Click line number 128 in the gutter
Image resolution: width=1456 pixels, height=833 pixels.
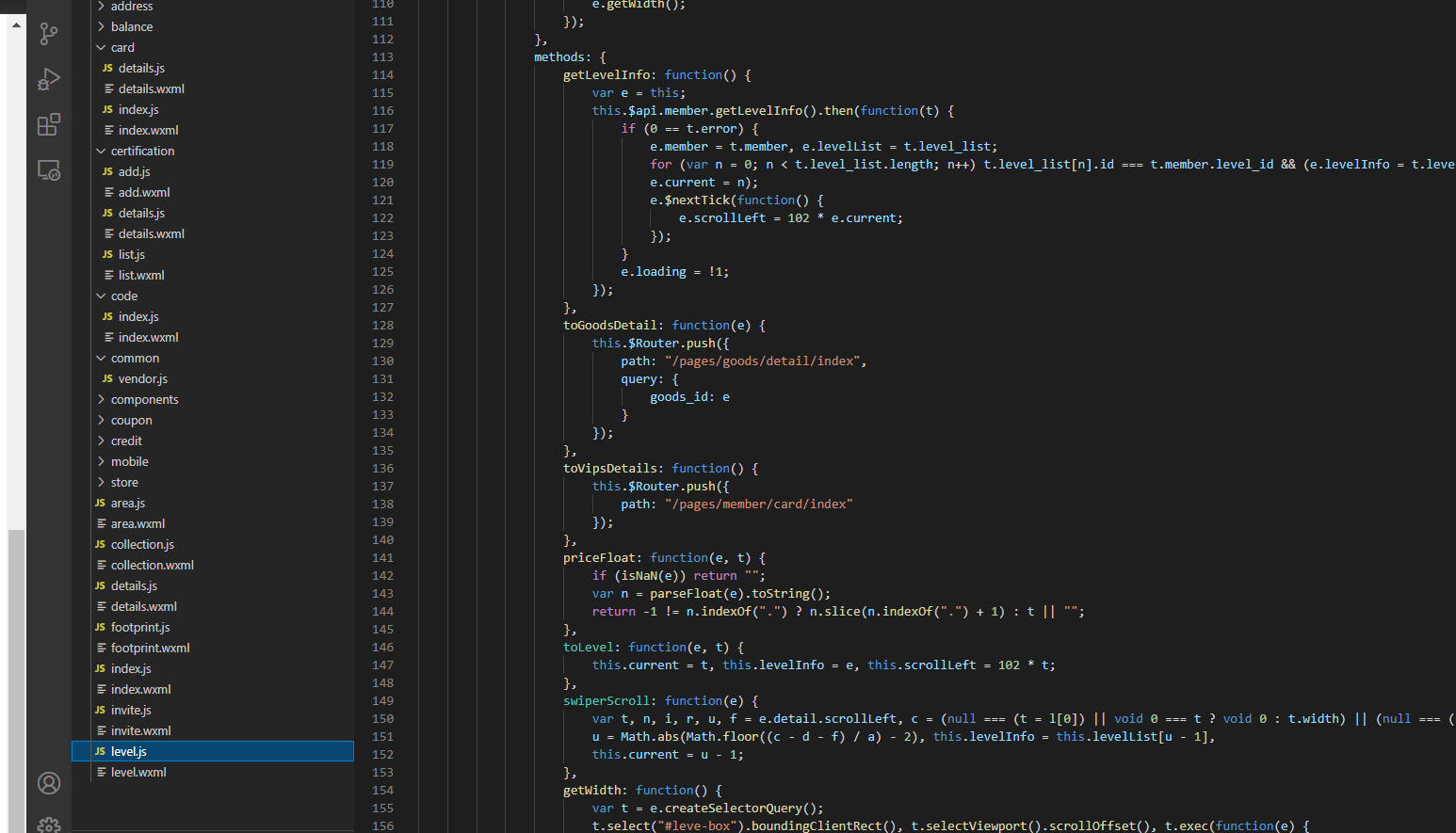(382, 326)
